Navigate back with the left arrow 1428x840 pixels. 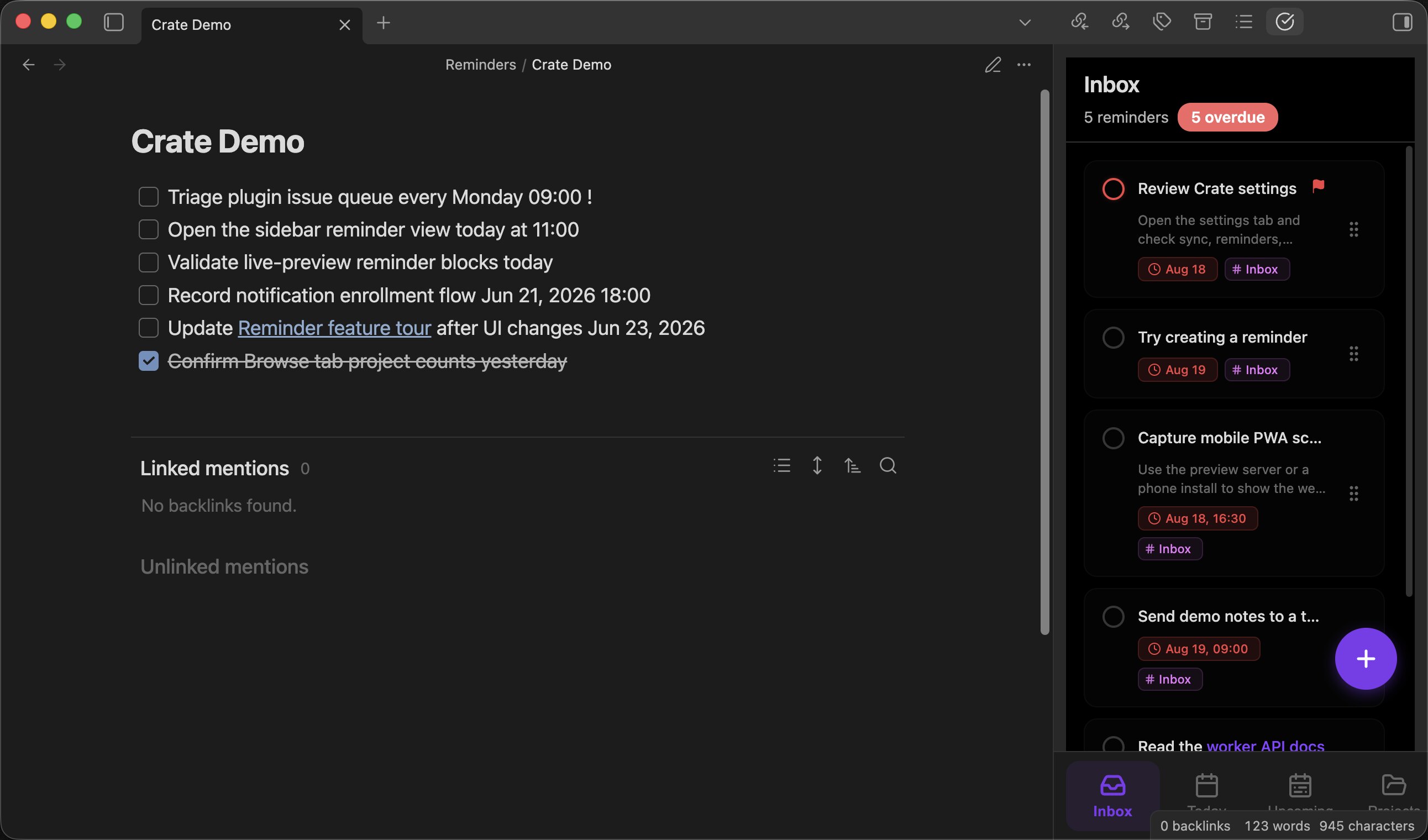pos(28,65)
